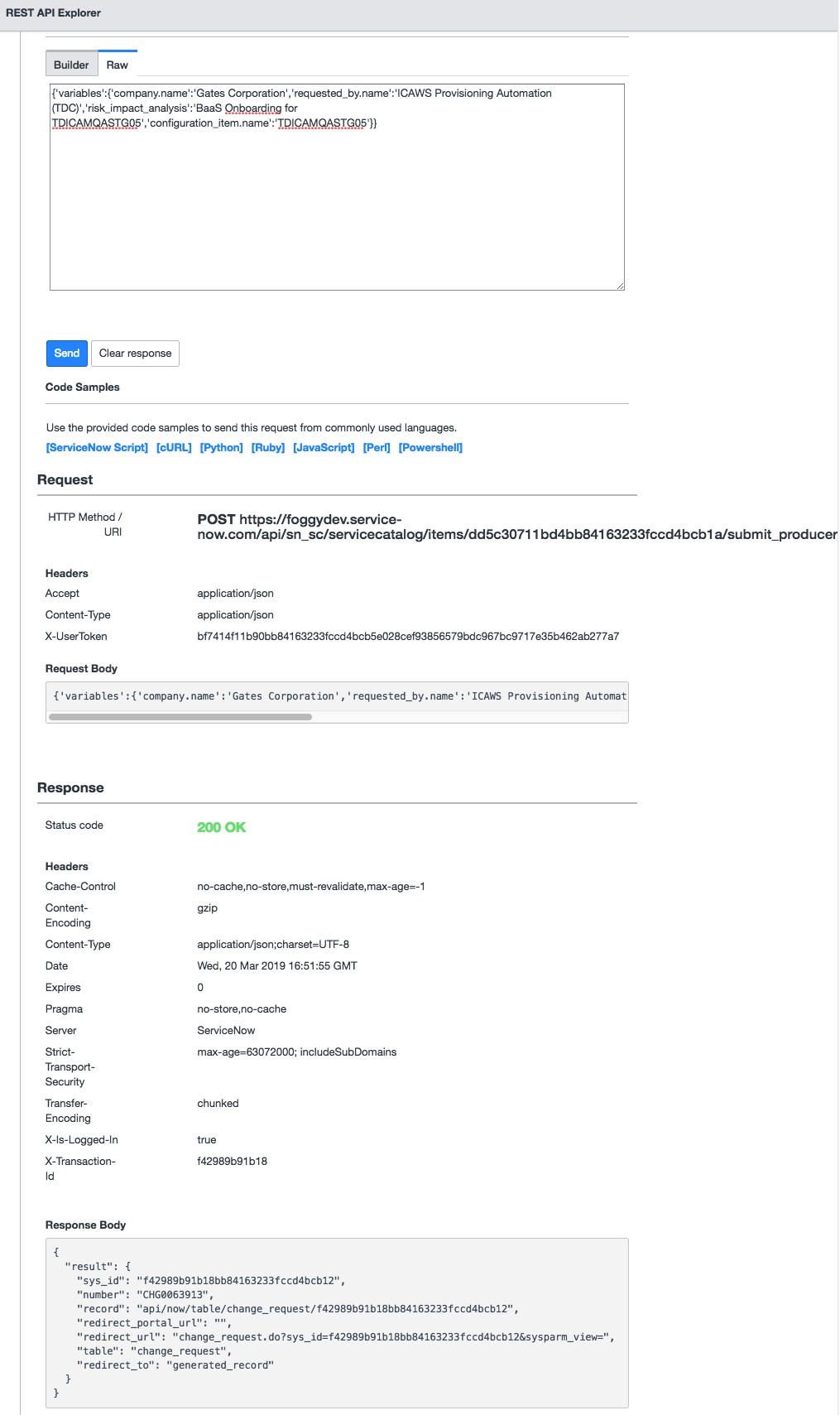Open the JavaScript code sample
The width and height of the screenshot is (840, 1415).
324,448
